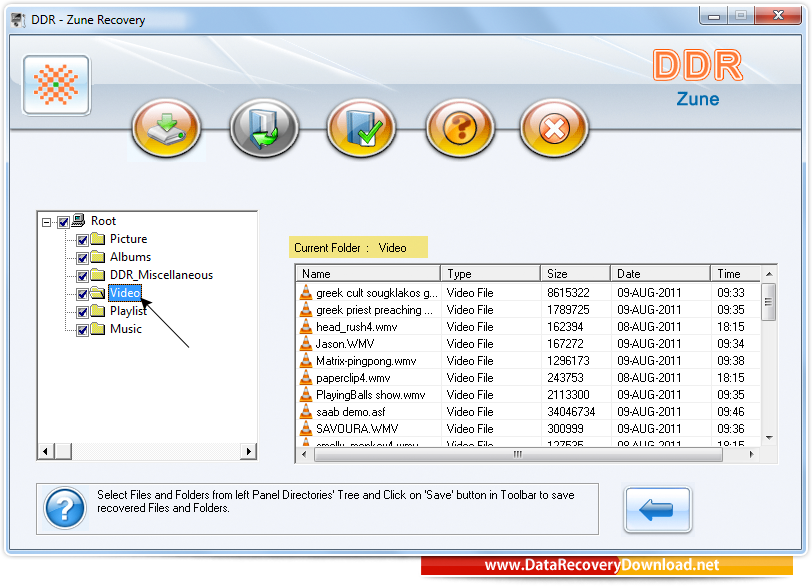
Task: Click VLC cone icon of paperclip4.wmv
Action: coord(306,378)
